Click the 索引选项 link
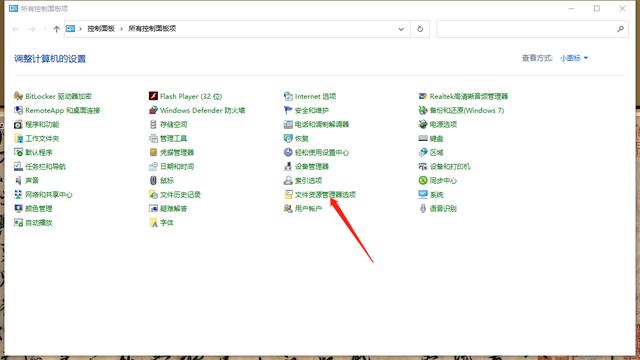 [309, 180]
